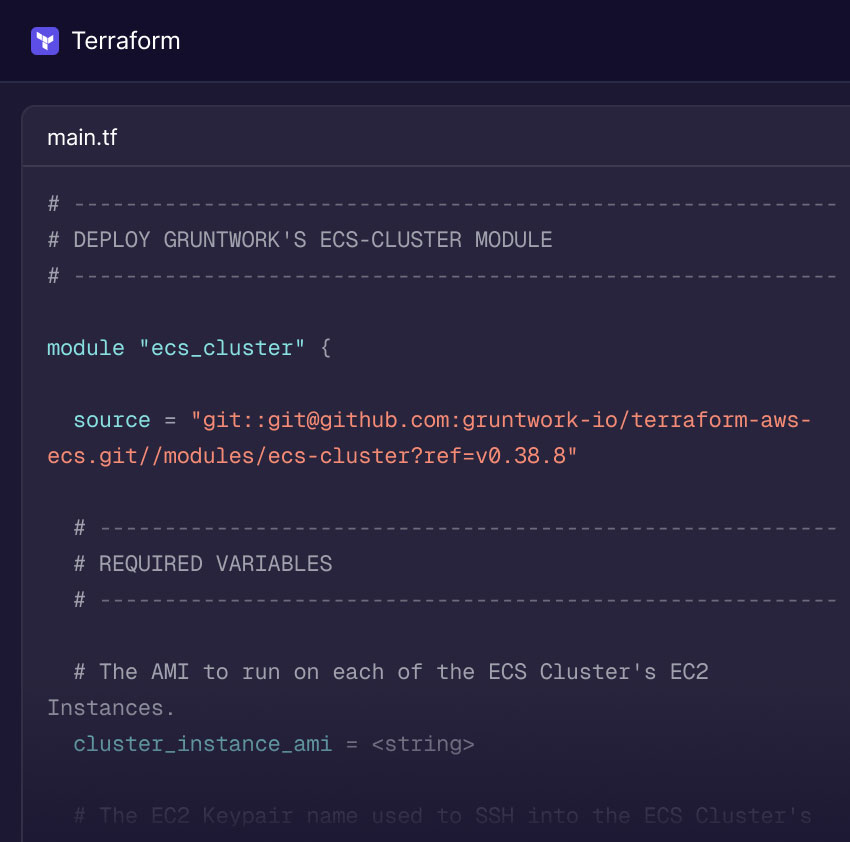The height and width of the screenshot is (842, 850).
Task: Click the <string> placeholder value
Action: pyautogui.click(x=423, y=744)
